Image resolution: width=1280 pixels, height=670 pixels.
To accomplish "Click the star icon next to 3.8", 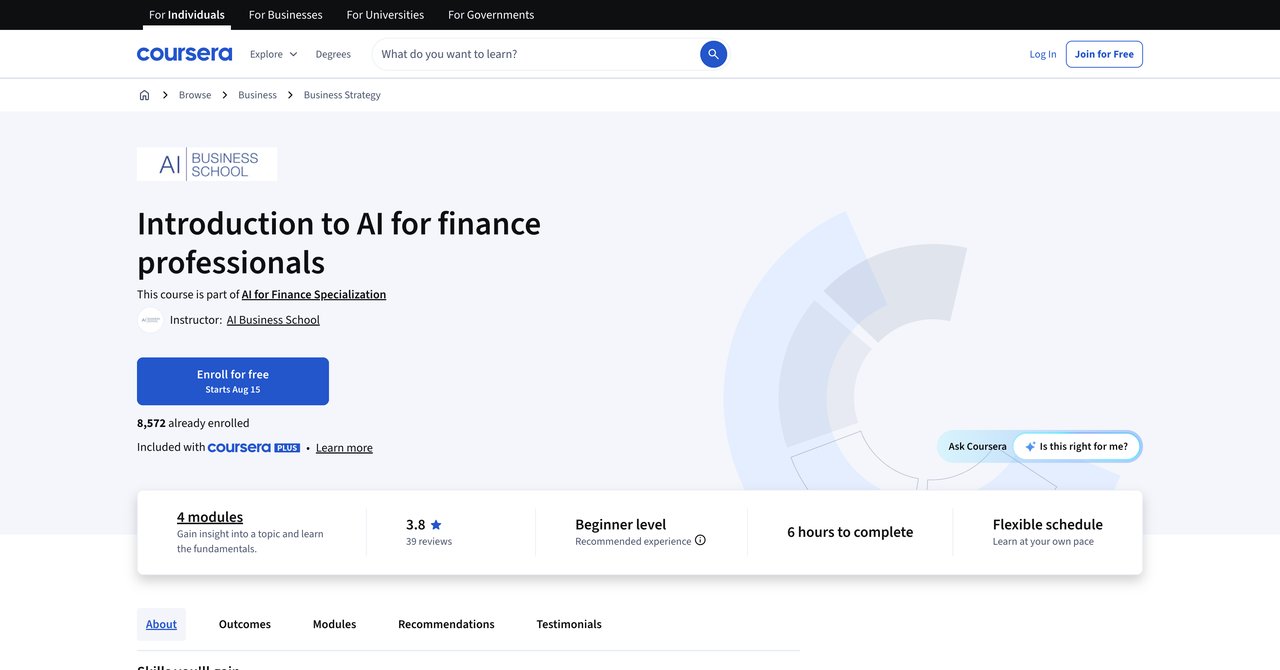I will point(436,525).
